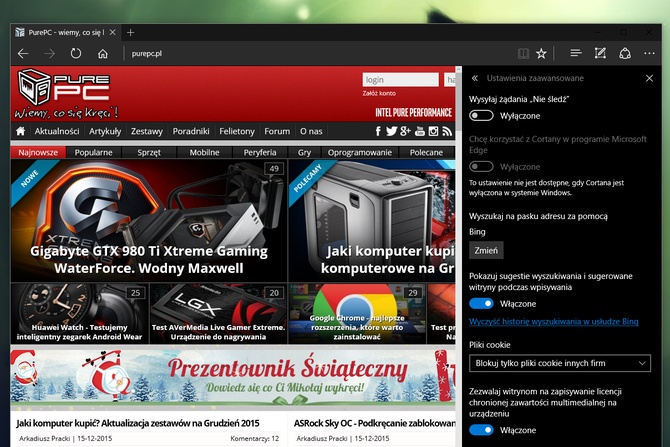This screenshot has width=670, height=447.
Task: Open PurePC Twitter icon
Action: coord(391,131)
